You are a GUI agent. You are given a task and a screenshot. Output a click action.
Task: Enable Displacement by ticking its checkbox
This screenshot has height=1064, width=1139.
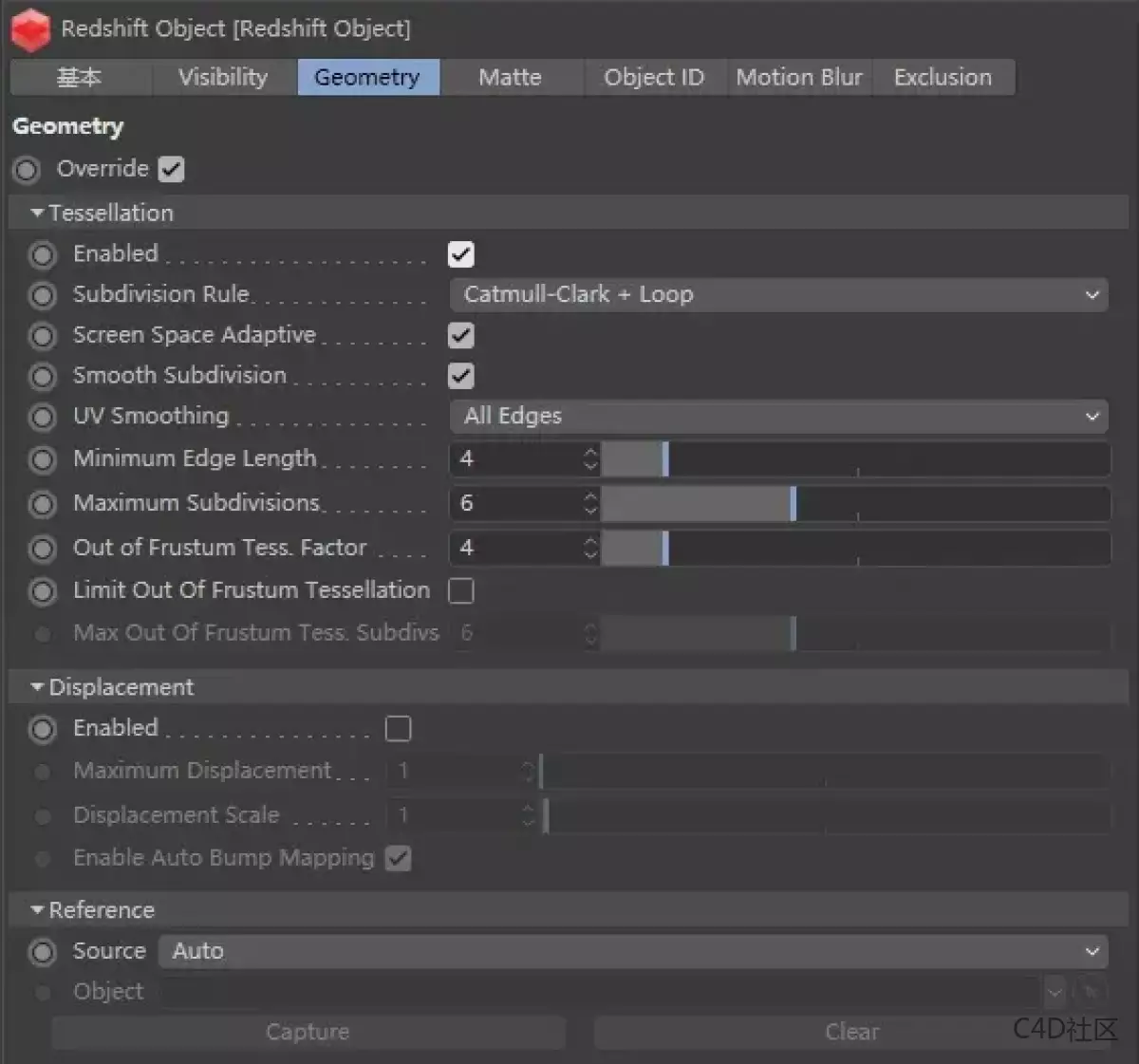coord(398,728)
